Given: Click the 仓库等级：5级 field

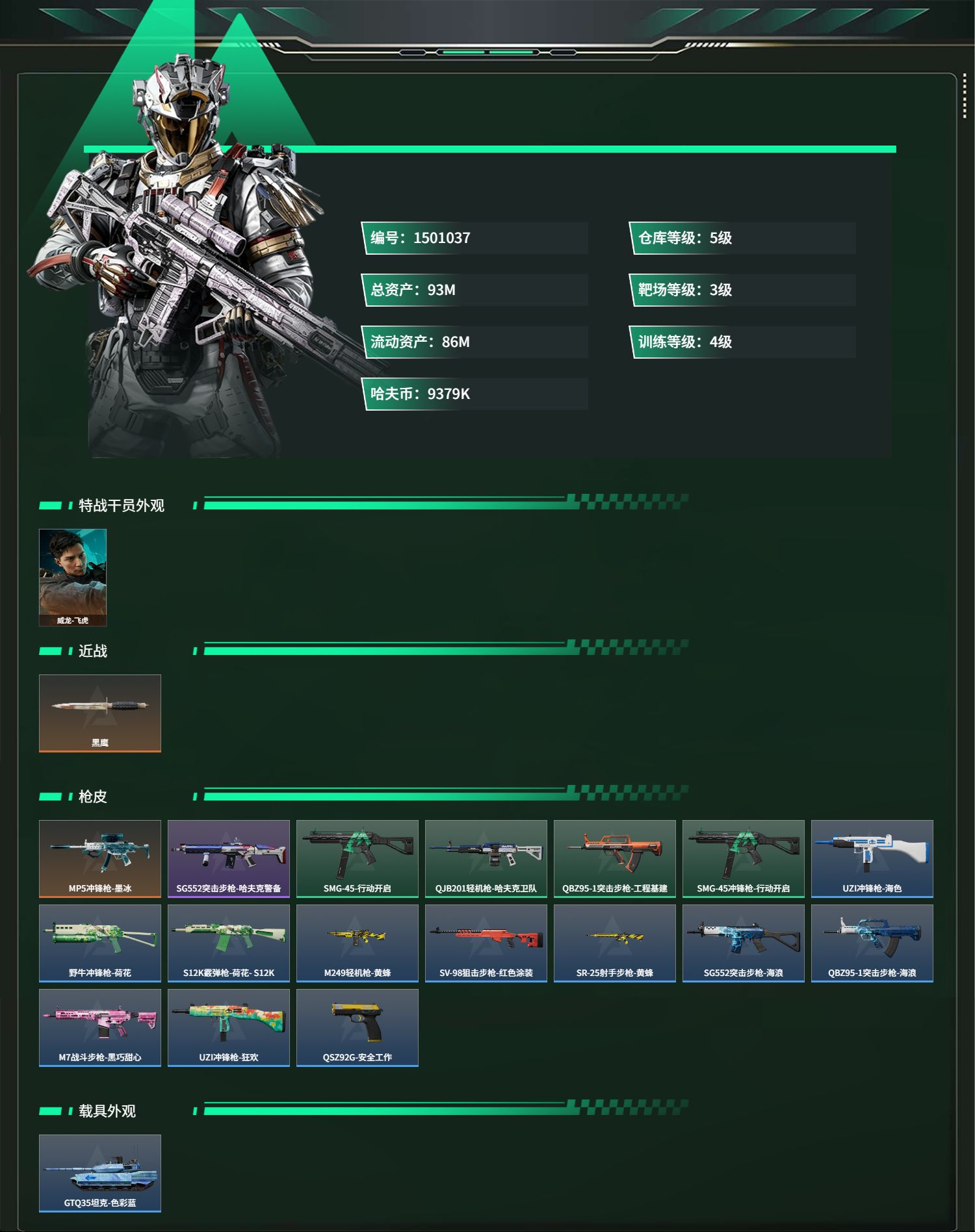Looking at the screenshot, I should (x=742, y=238).
